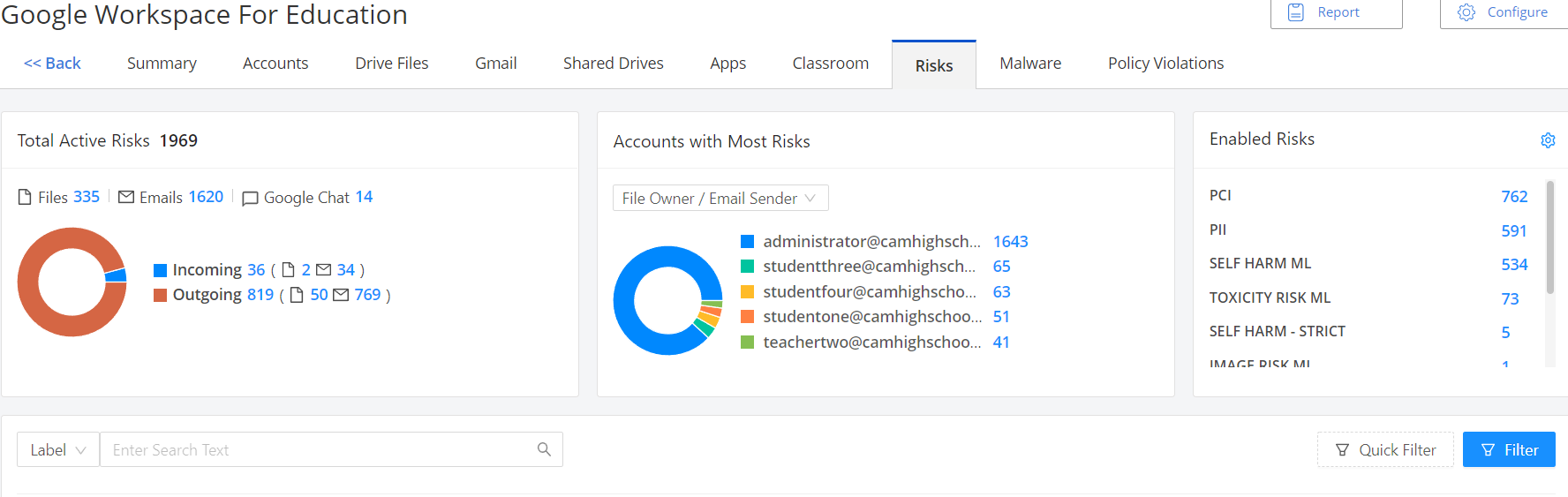This screenshot has width=1568, height=497.
Task: Click studentone risk count 51
Action: tap(1001, 316)
